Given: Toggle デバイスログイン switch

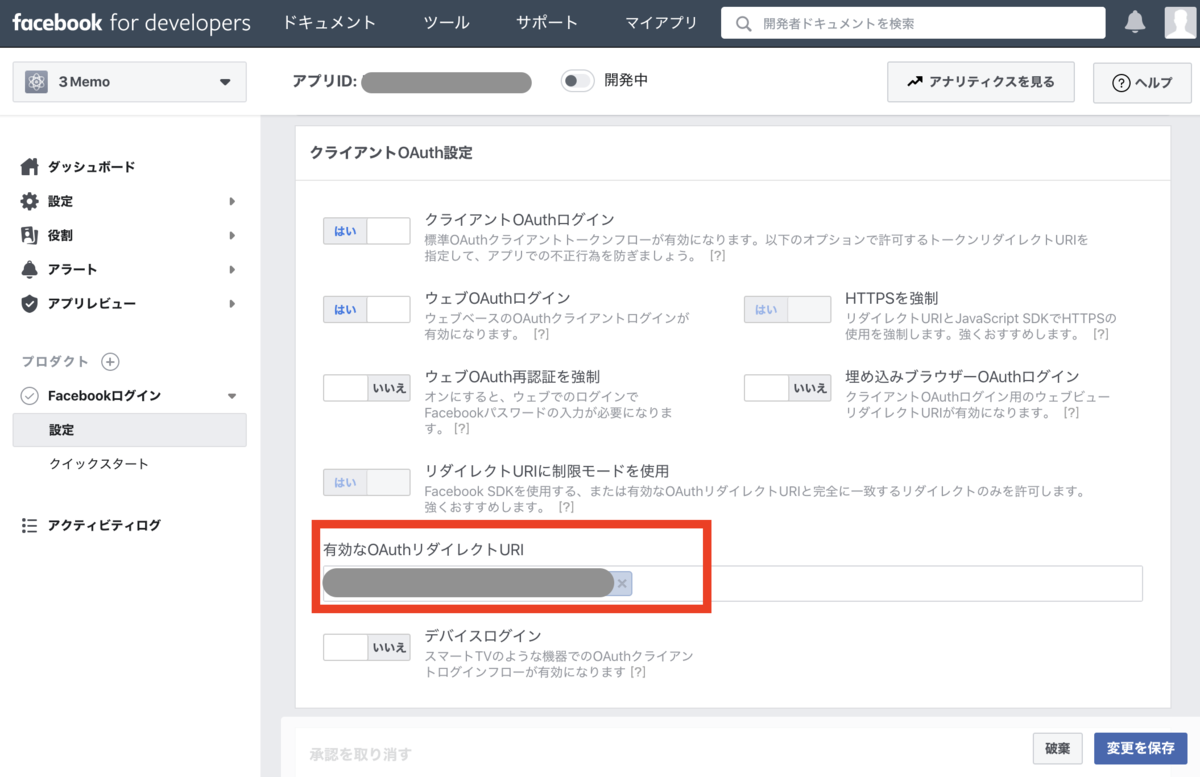Looking at the screenshot, I should [366, 647].
